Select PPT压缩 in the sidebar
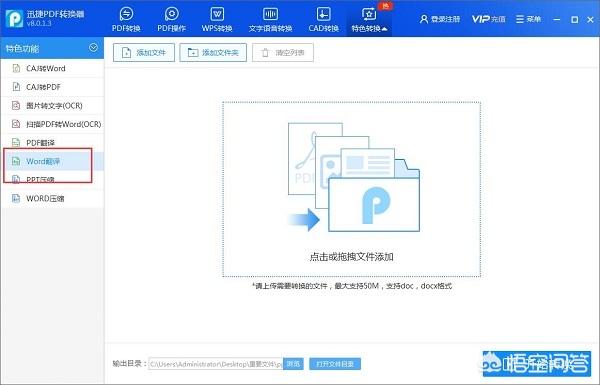The height and width of the screenshot is (385, 600). point(52,179)
